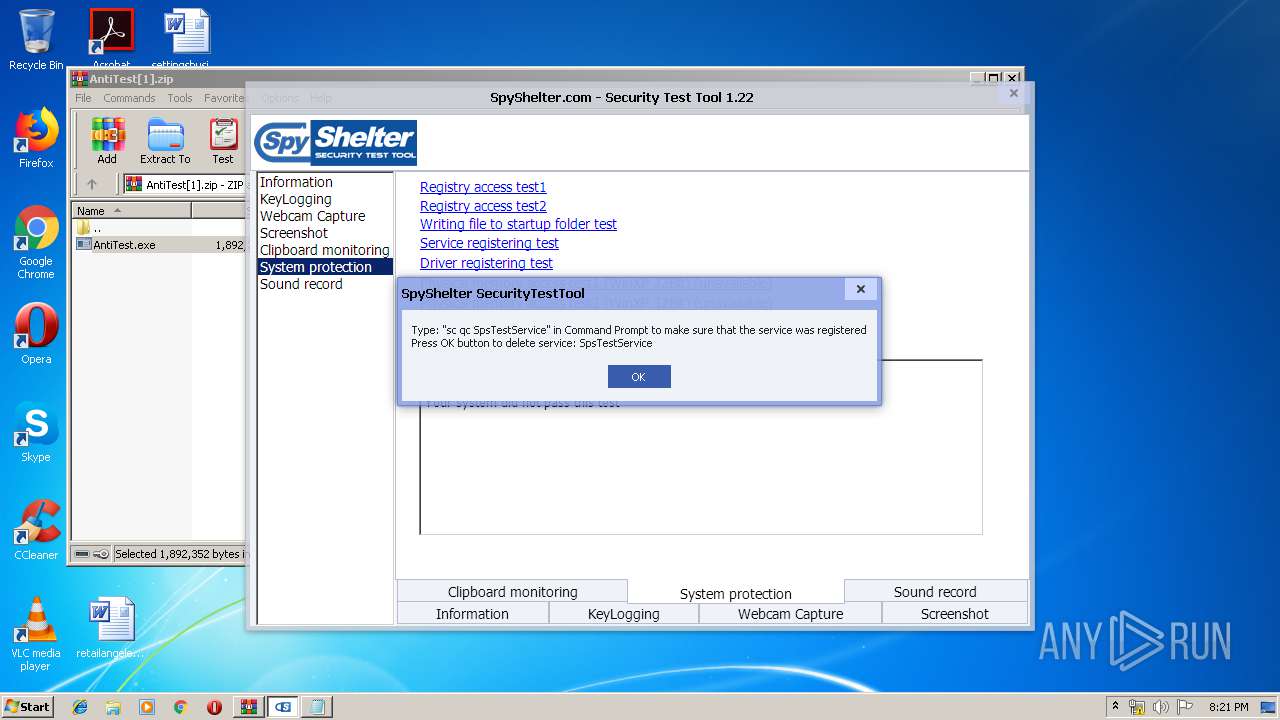Image resolution: width=1280 pixels, height=720 pixels.
Task: Click the Action Center flag tray icon
Action: (x=1186, y=707)
